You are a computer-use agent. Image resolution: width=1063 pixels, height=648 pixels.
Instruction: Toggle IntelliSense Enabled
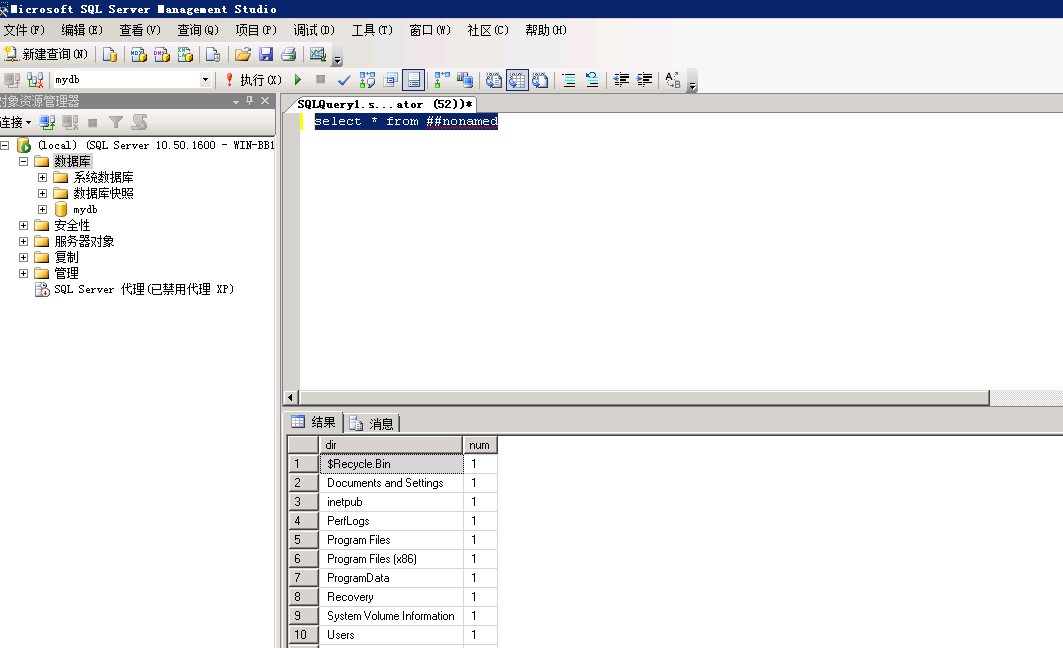coord(414,80)
